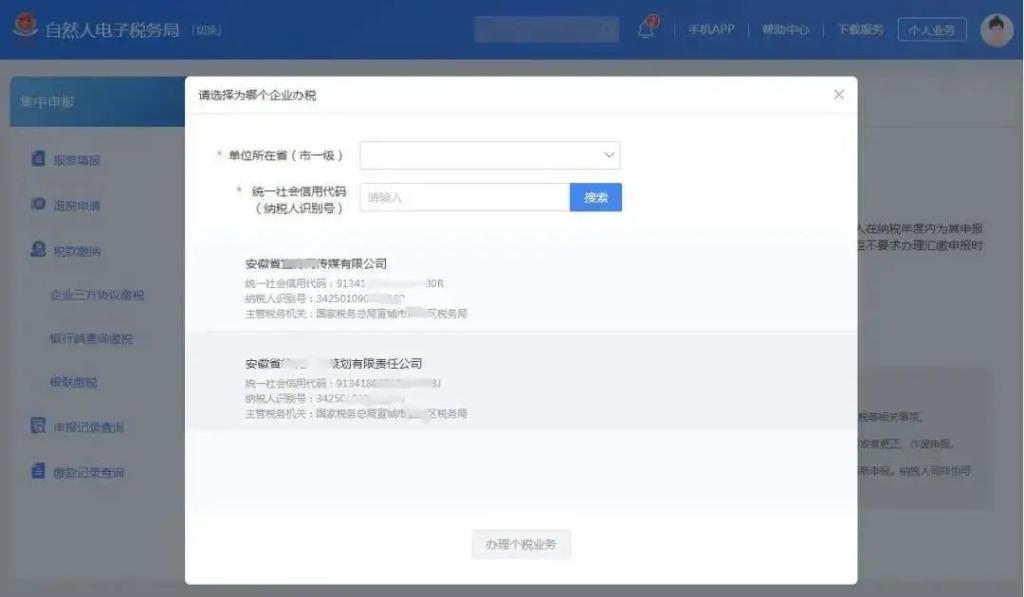Viewport: 1024px width, 597px height.
Task: Click the 缴款记录查询 sidebar icon
Action: point(38,471)
